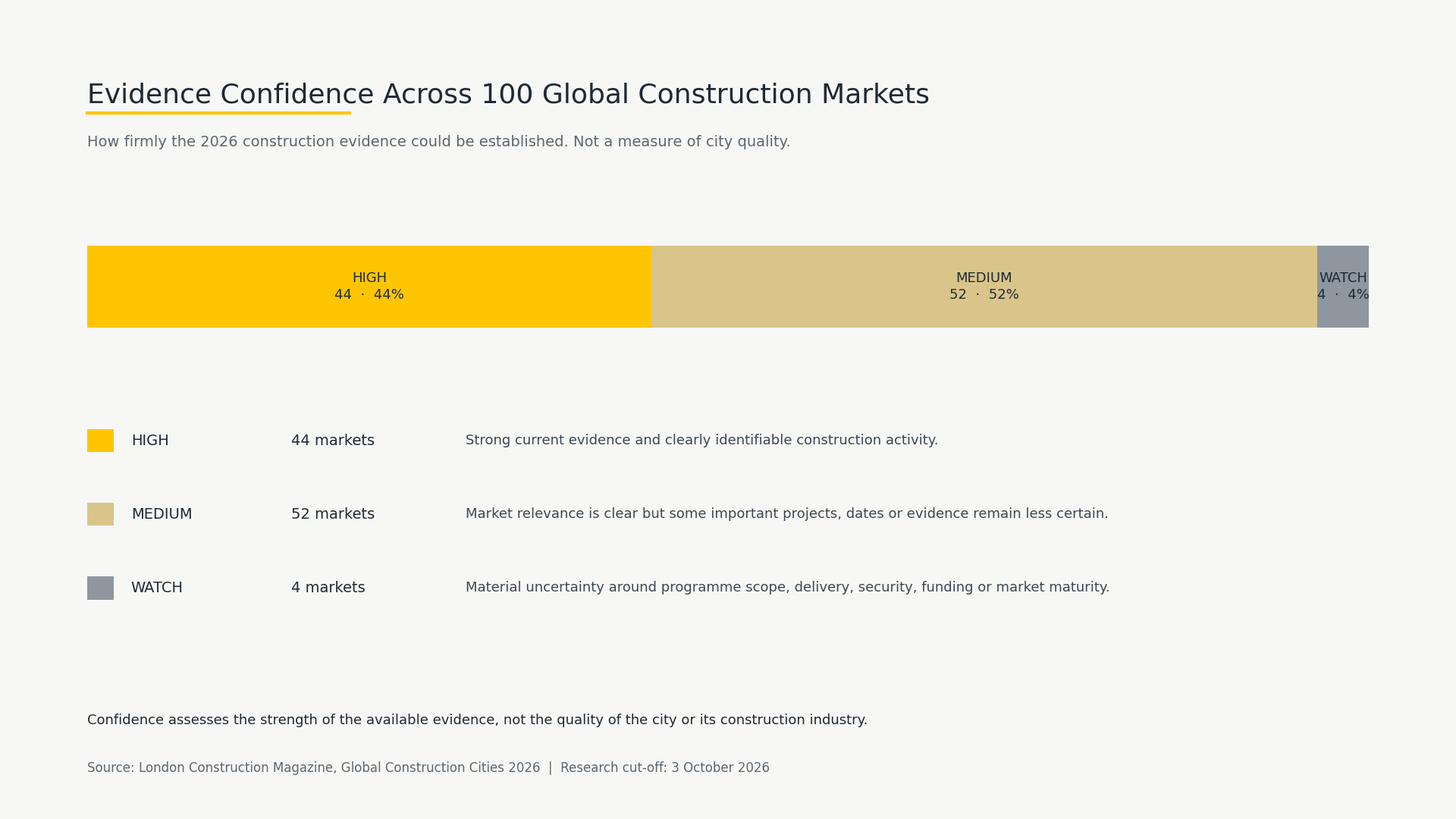Select the yellow HIGH legend swatch
The width and height of the screenshot is (1456, 819).
tap(100, 441)
